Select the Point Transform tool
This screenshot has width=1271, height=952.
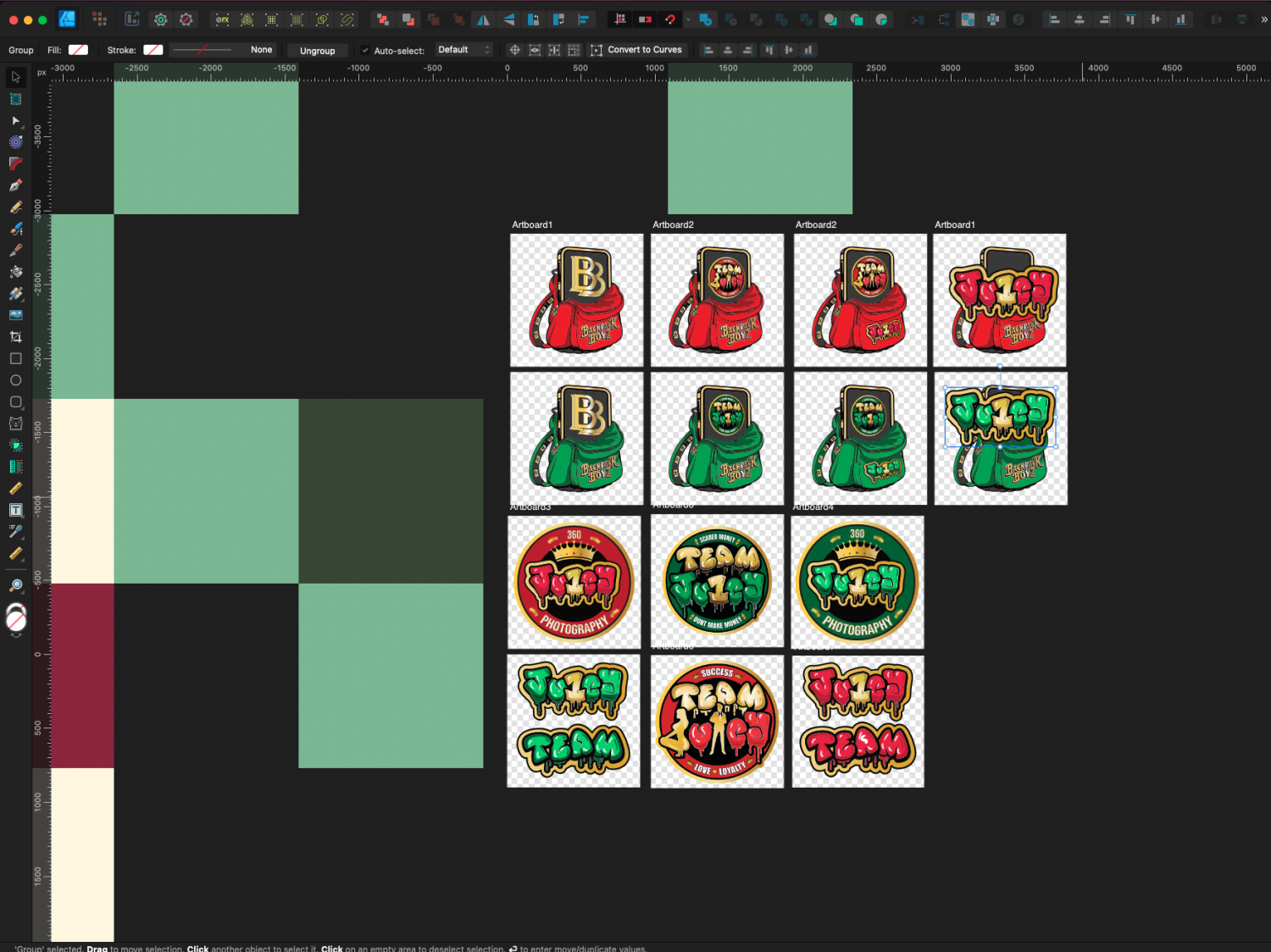[15, 142]
